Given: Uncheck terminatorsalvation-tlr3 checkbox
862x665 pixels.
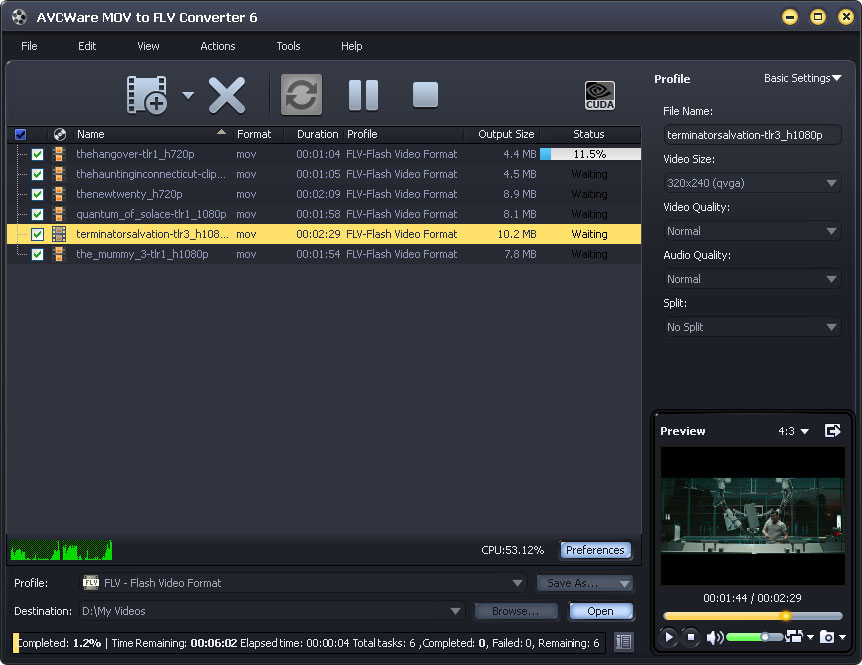Looking at the screenshot, I should pos(37,234).
